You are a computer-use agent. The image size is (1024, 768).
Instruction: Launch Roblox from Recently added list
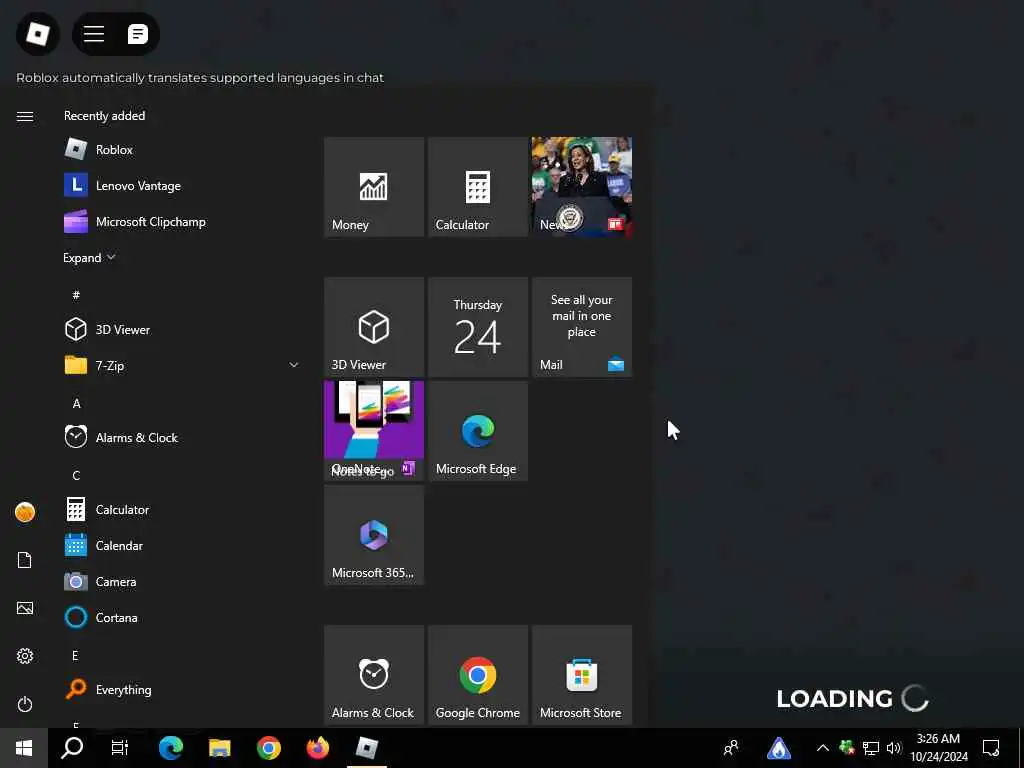point(182,150)
